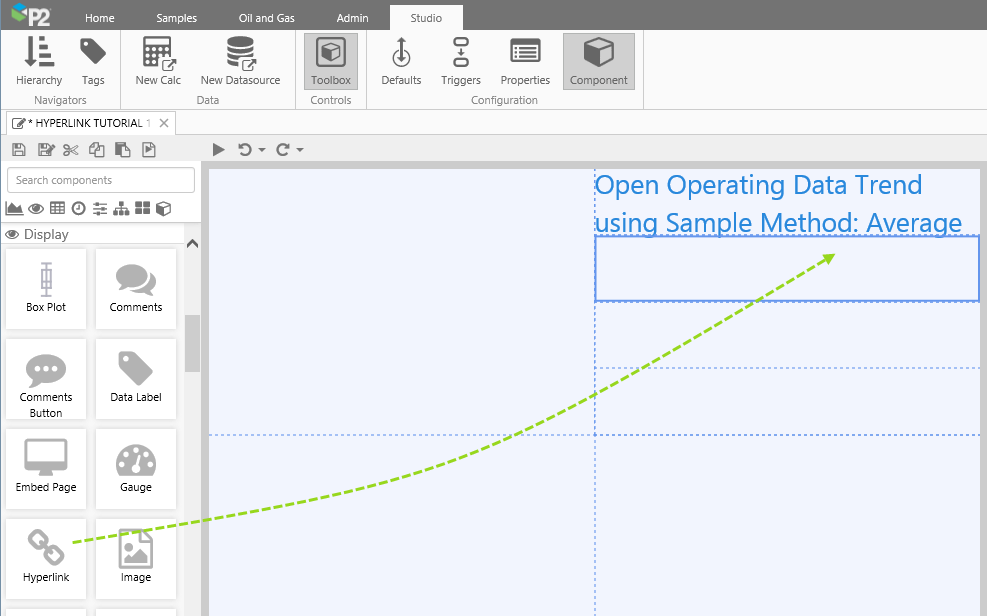Screen dimensions: 987x616
Task: Collapse the Display section chevron
Action: 193,243
